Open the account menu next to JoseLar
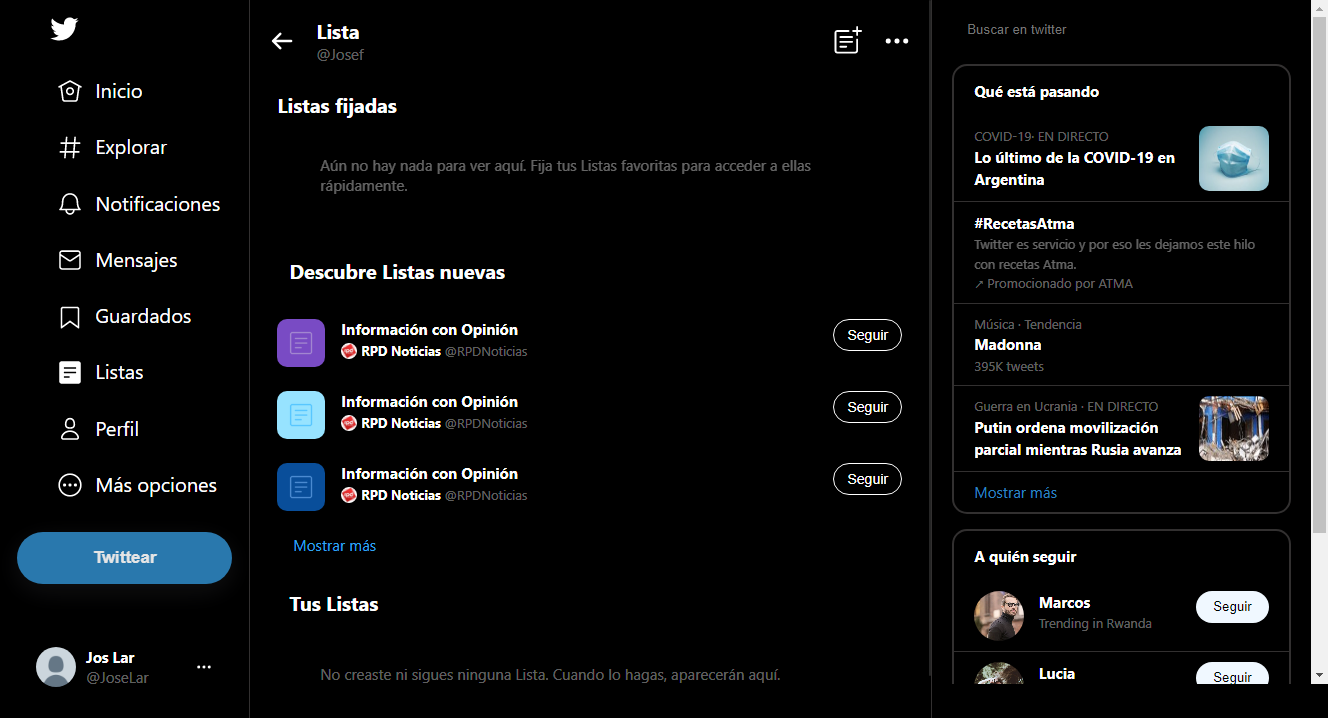 (x=204, y=666)
